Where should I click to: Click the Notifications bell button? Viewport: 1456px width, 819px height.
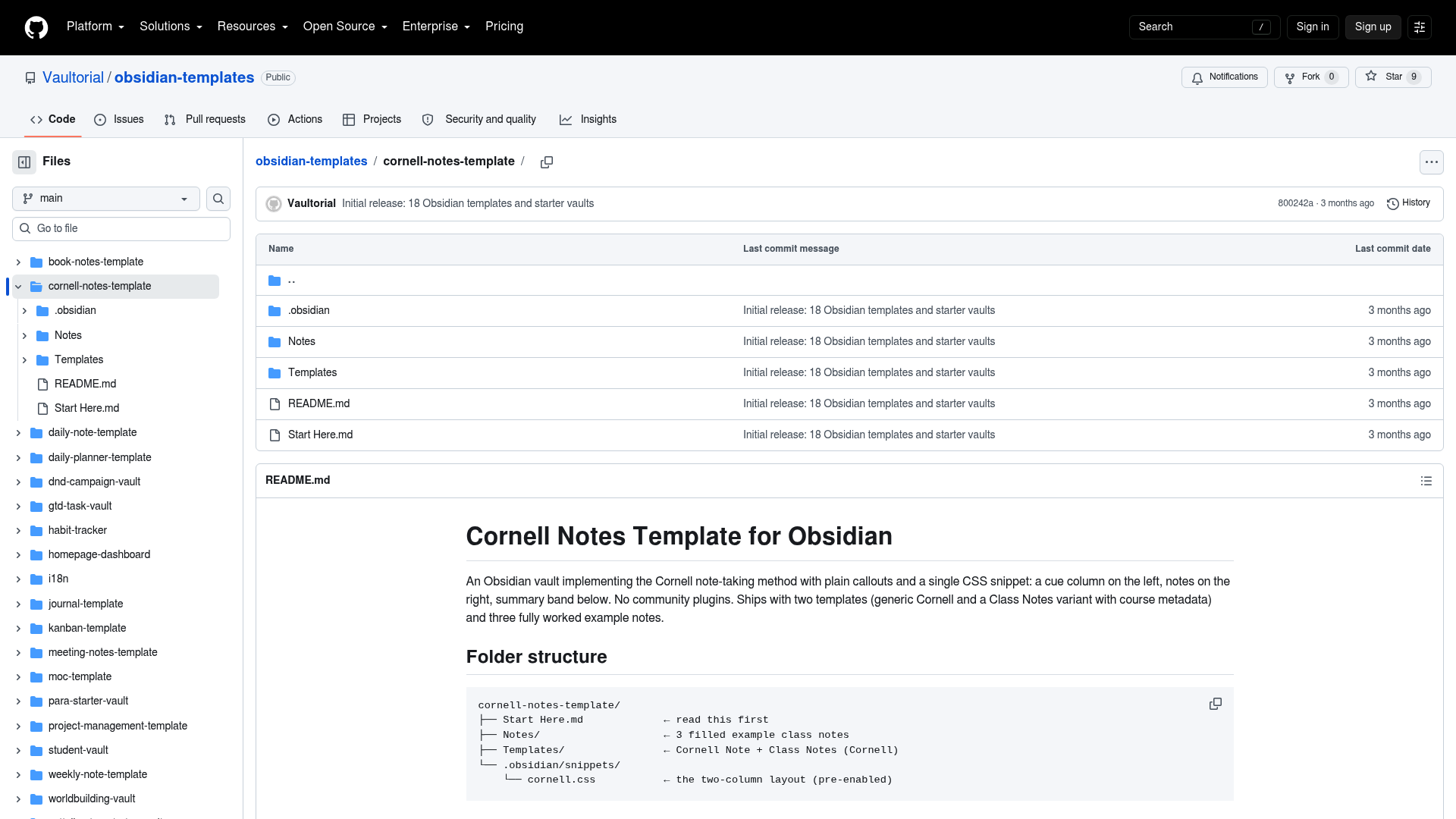click(1224, 77)
